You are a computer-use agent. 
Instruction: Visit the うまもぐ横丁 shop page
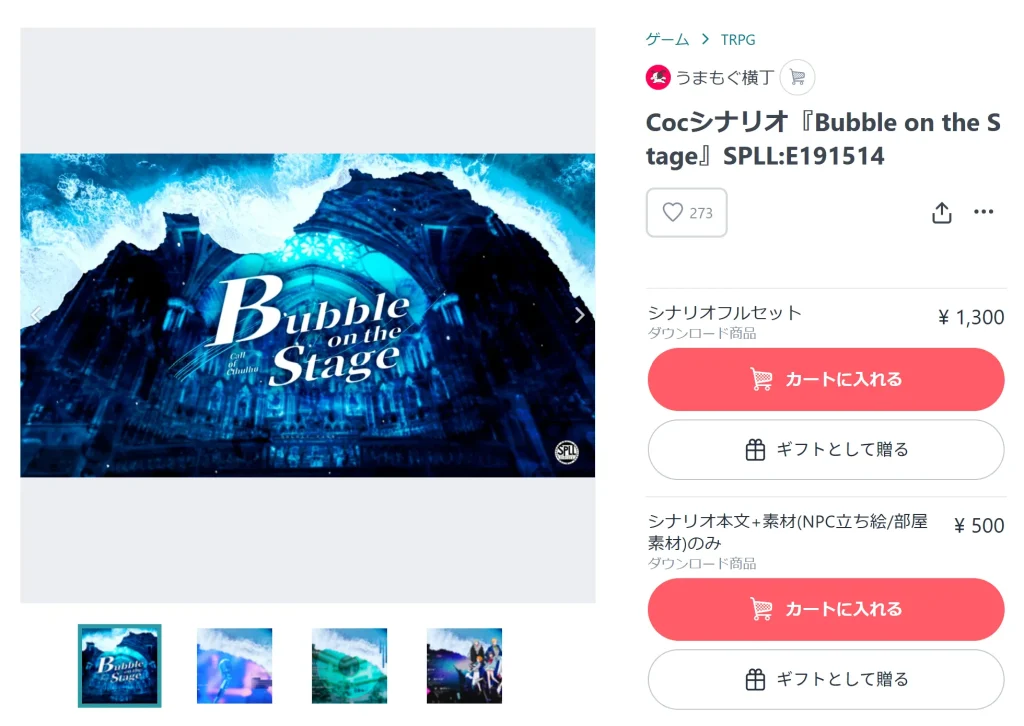[x=725, y=78]
